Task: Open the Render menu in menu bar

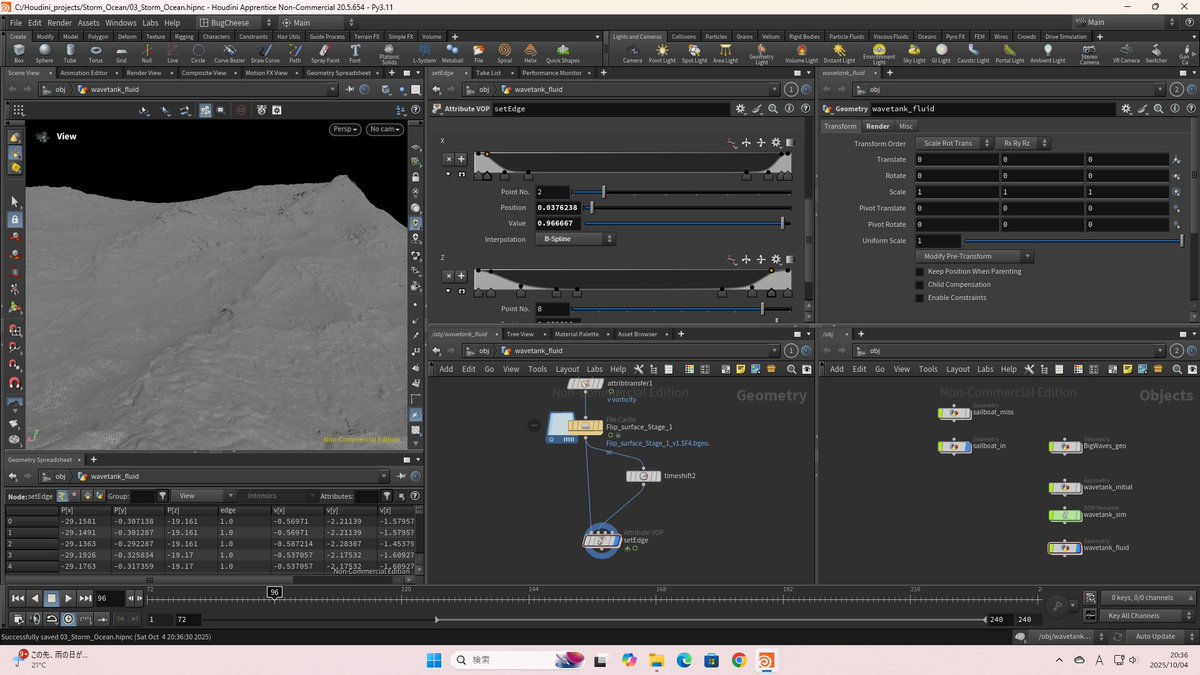Action: pos(59,22)
